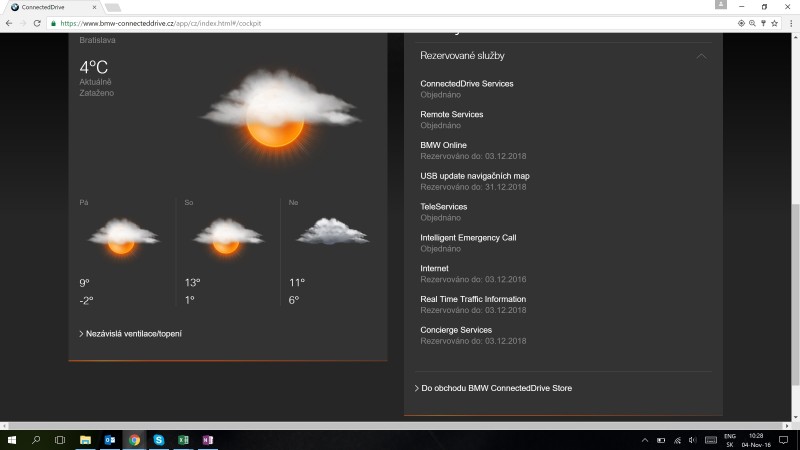Click Friday (Pá) forecast weather icon
800x450 pixels.
122,236
